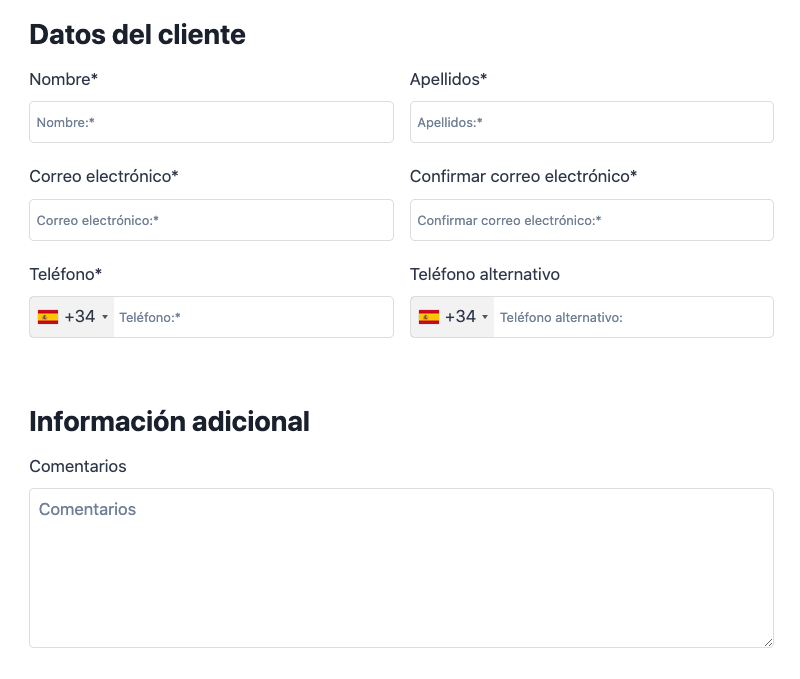
Task: Click the Comentarios text area
Action: tap(402, 568)
